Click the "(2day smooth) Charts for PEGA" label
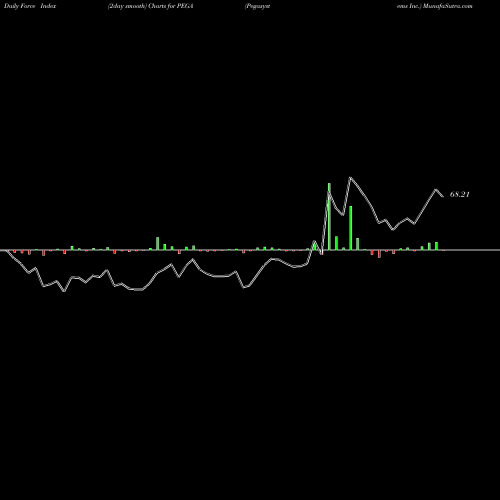The height and width of the screenshot is (500, 500). (x=151, y=6)
